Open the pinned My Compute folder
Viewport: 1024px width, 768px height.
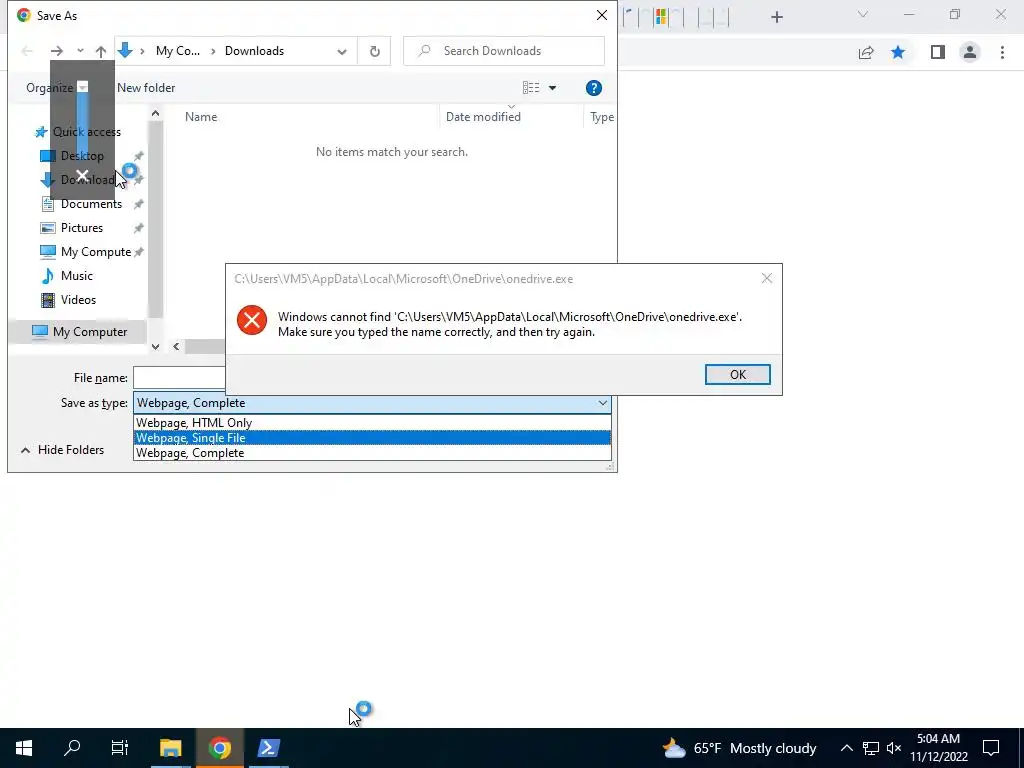click(x=95, y=251)
